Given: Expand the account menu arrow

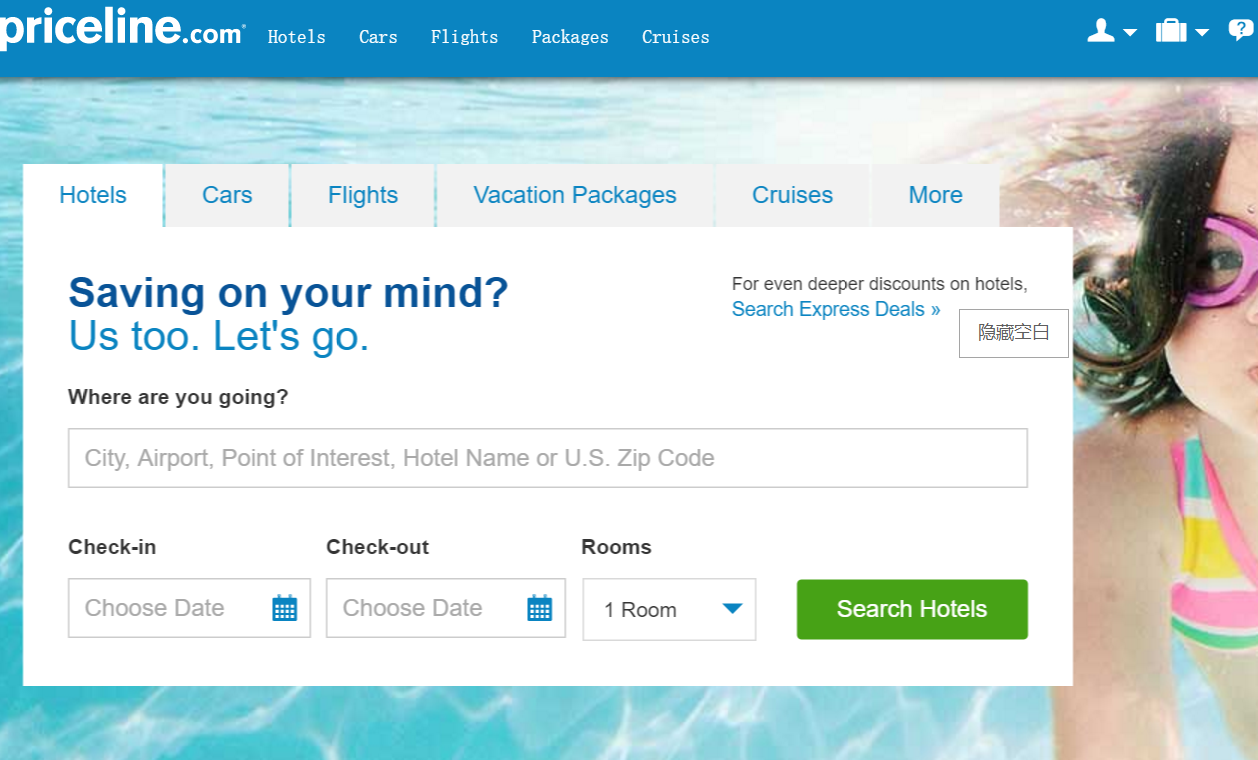Looking at the screenshot, I should (1130, 32).
